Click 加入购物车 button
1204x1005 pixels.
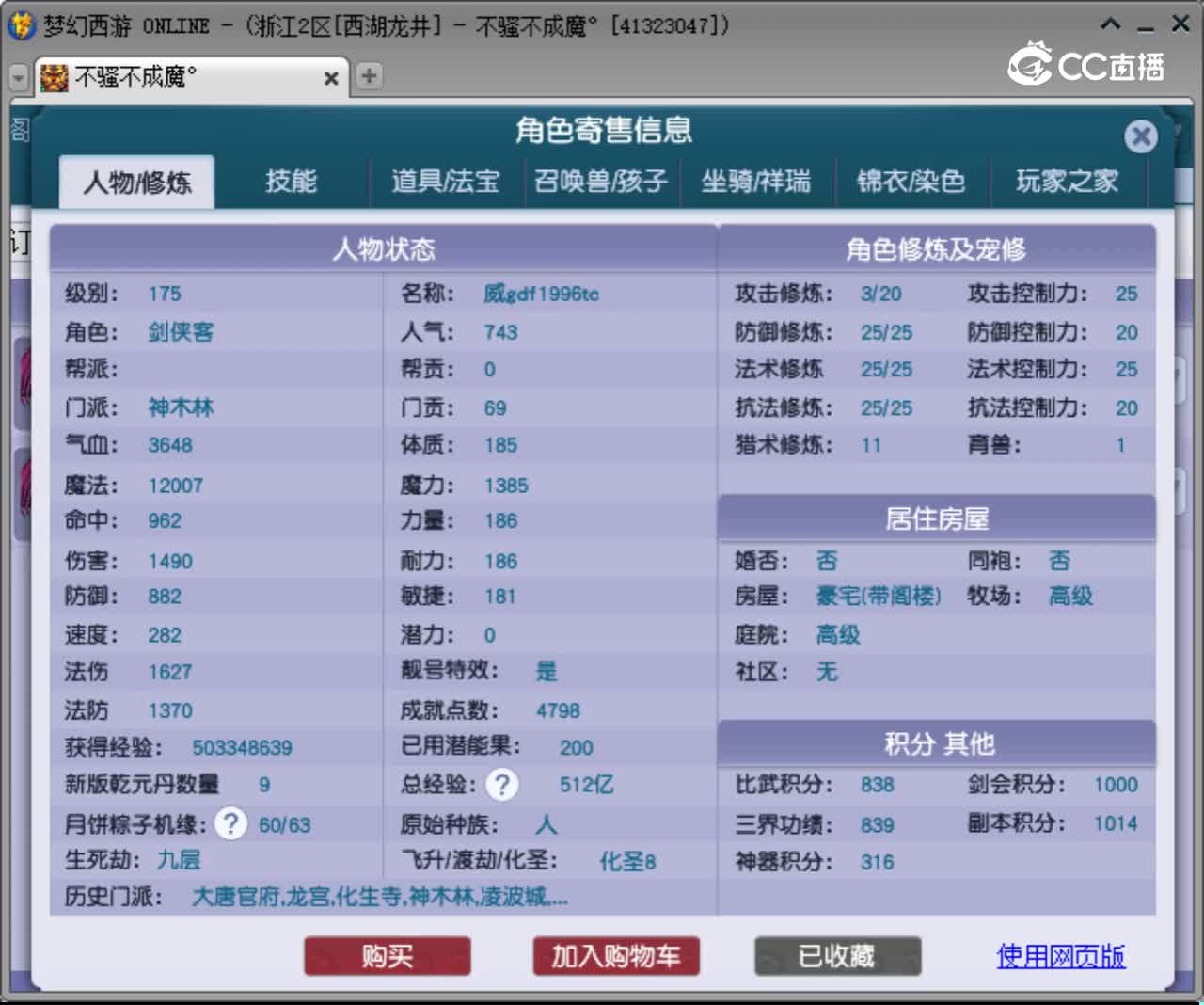tap(616, 956)
